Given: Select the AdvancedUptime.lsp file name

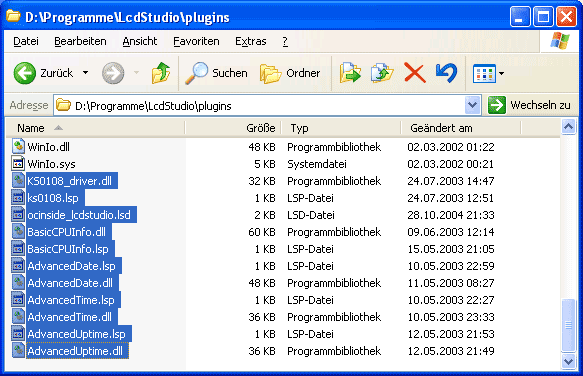Looking at the screenshot, I should (x=78, y=334).
